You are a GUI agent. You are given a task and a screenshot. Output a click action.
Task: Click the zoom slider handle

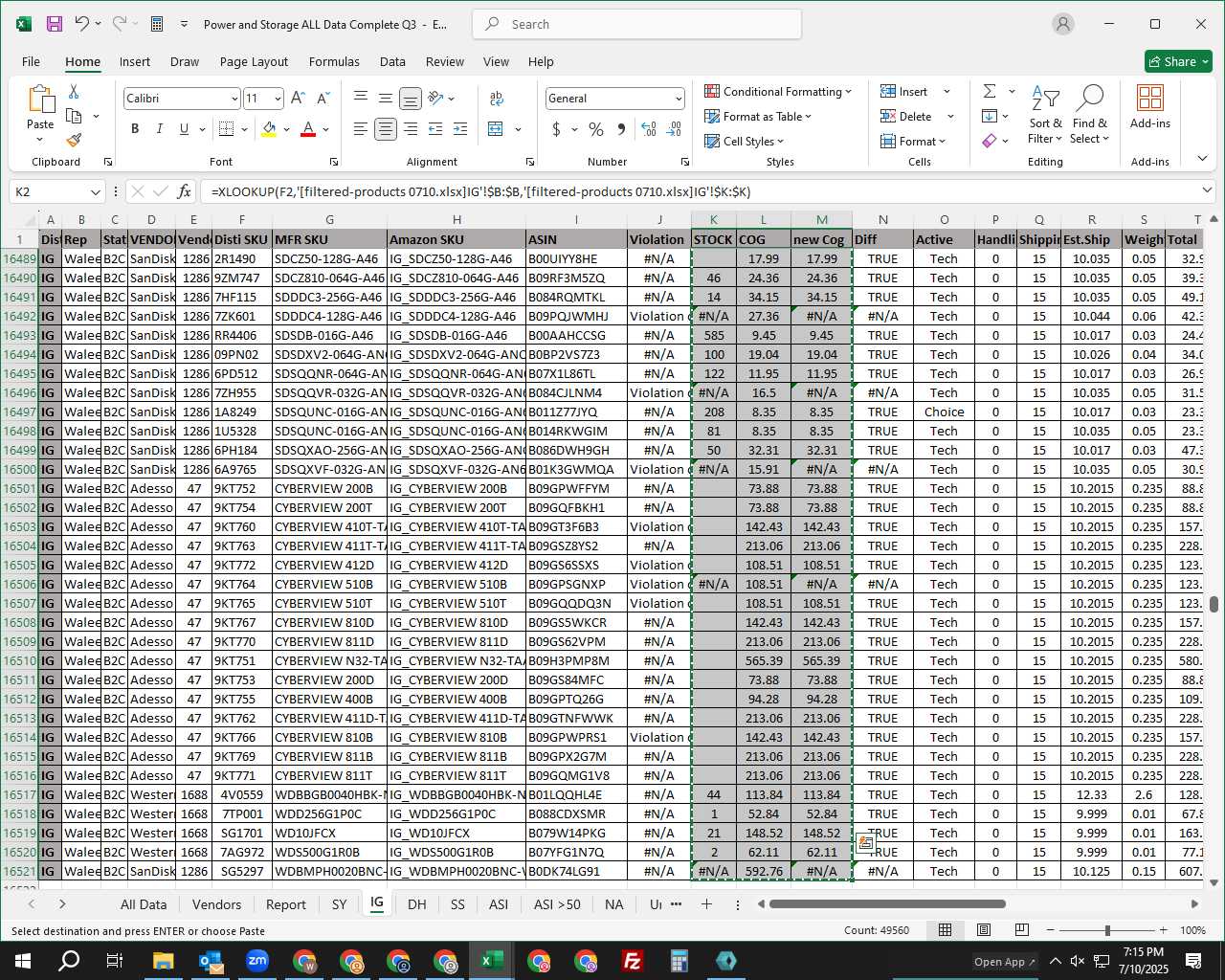[x=1107, y=930]
